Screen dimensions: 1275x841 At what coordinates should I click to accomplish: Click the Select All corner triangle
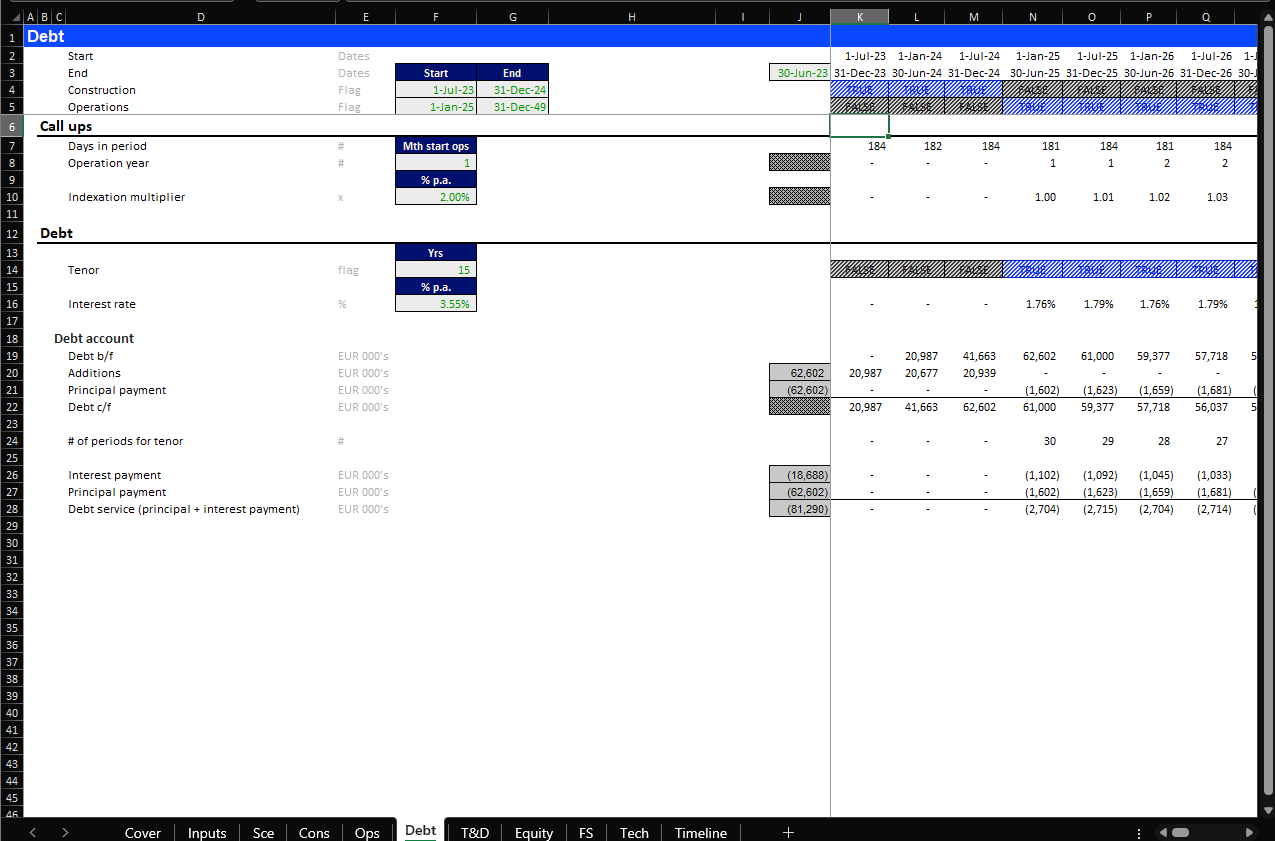[x=11, y=17]
